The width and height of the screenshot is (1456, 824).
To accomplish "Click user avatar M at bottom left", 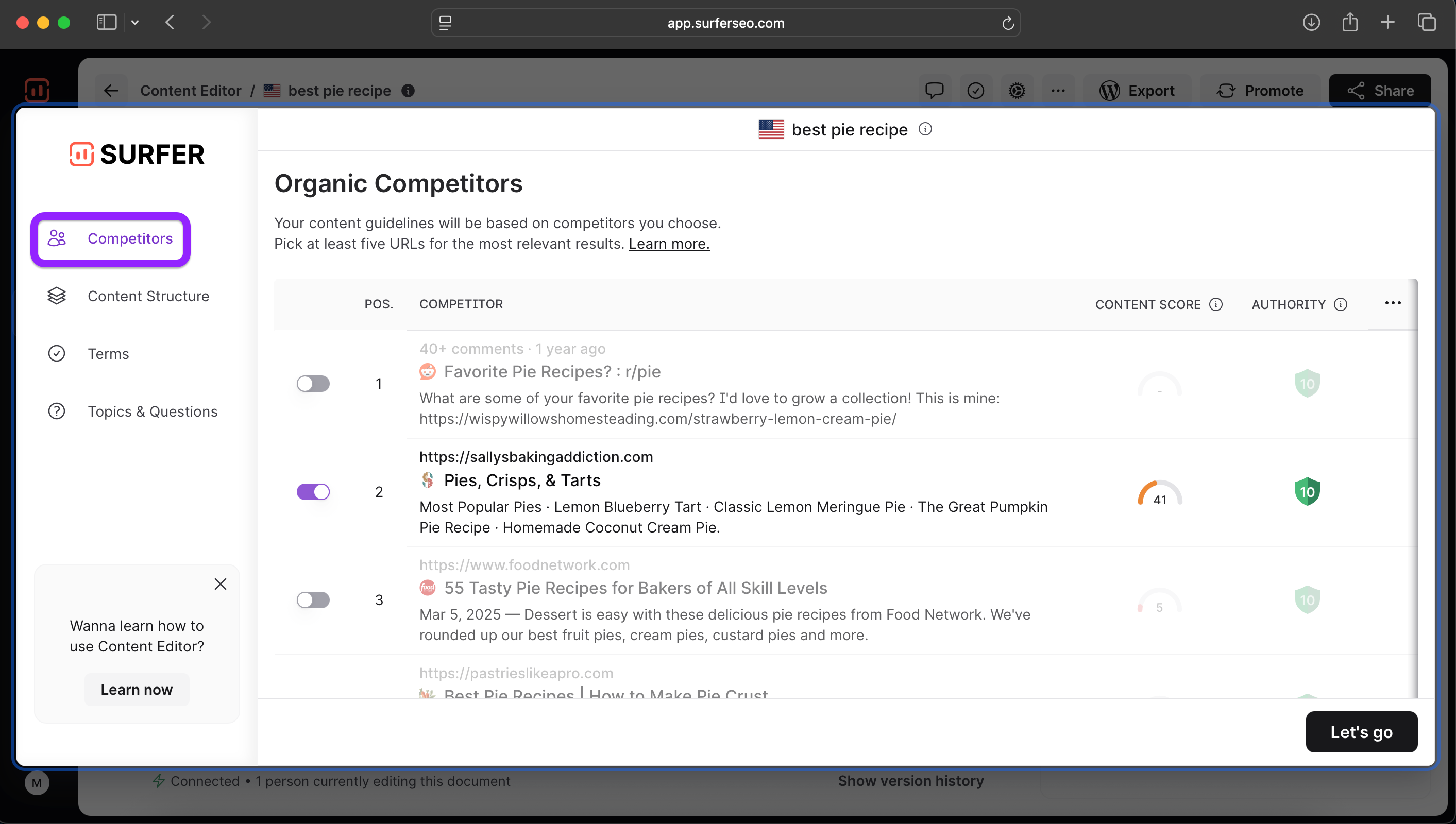I will [x=37, y=783].
